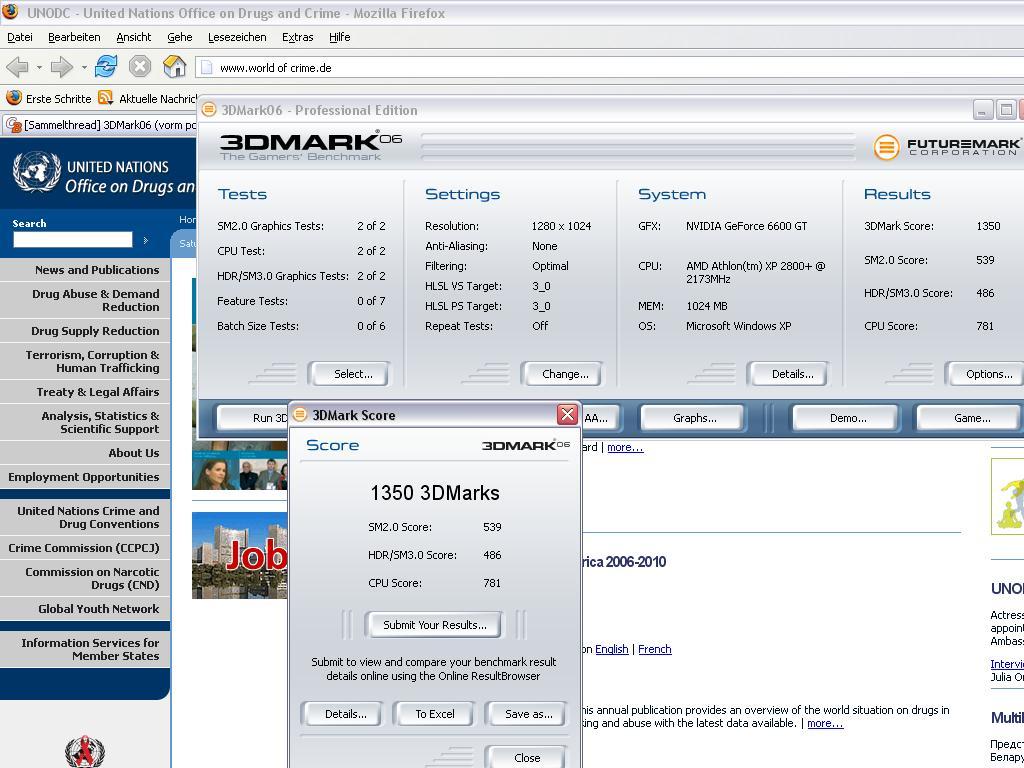Open the Lesezeichen menu

click(x=237, y=37)
